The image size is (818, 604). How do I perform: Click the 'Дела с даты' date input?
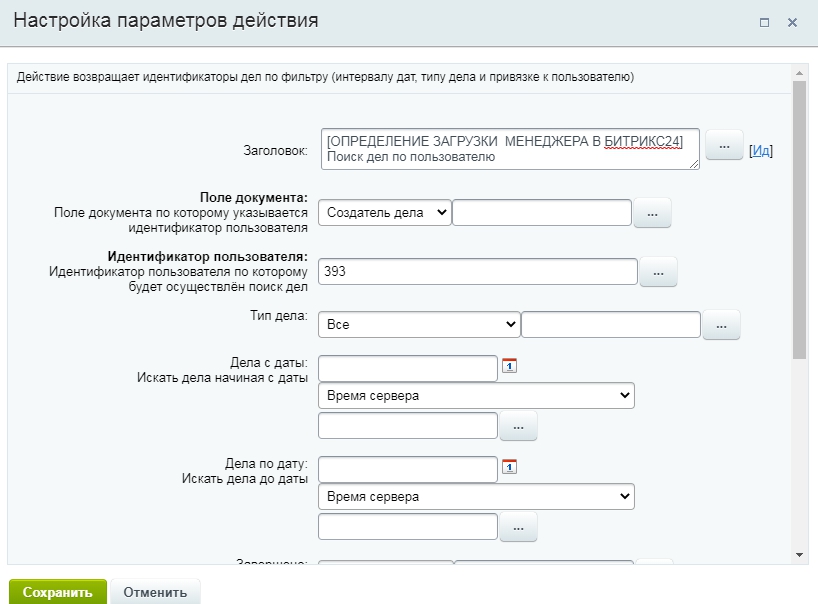point(407,368)
